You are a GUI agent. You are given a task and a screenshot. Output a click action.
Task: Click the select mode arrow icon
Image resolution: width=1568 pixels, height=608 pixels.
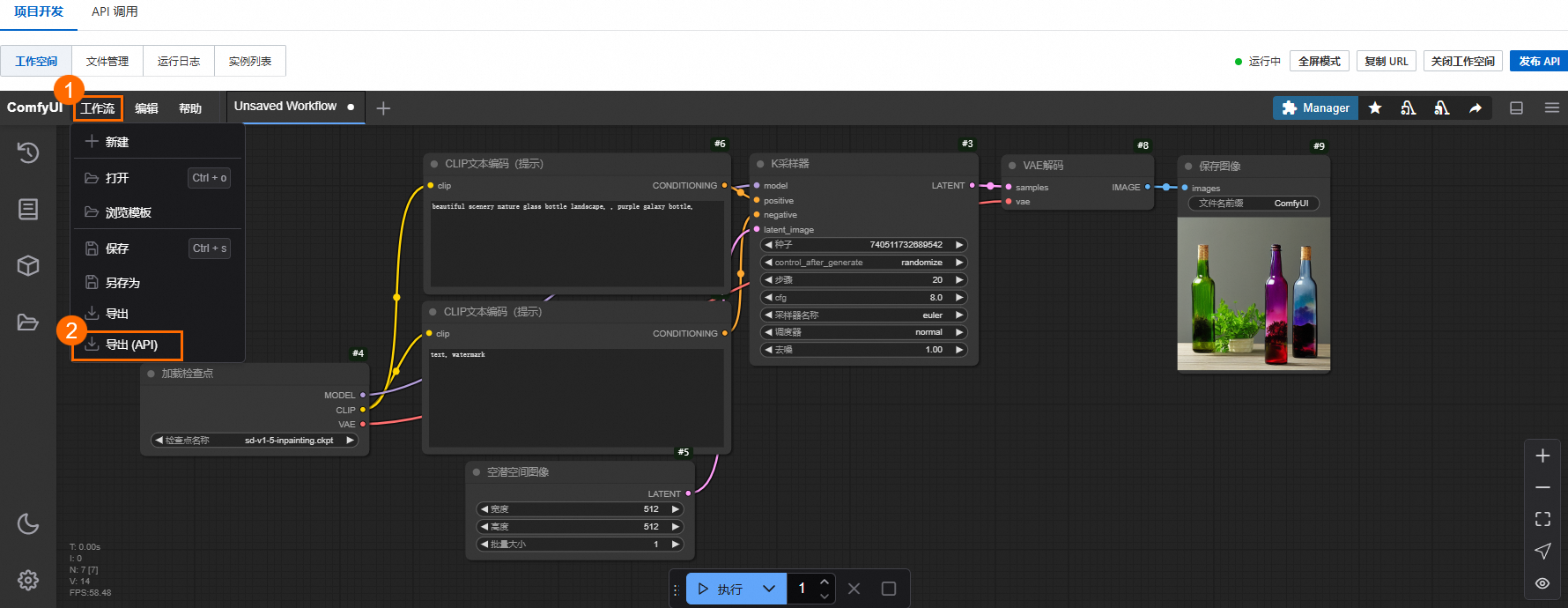[x=1542, y=551]
